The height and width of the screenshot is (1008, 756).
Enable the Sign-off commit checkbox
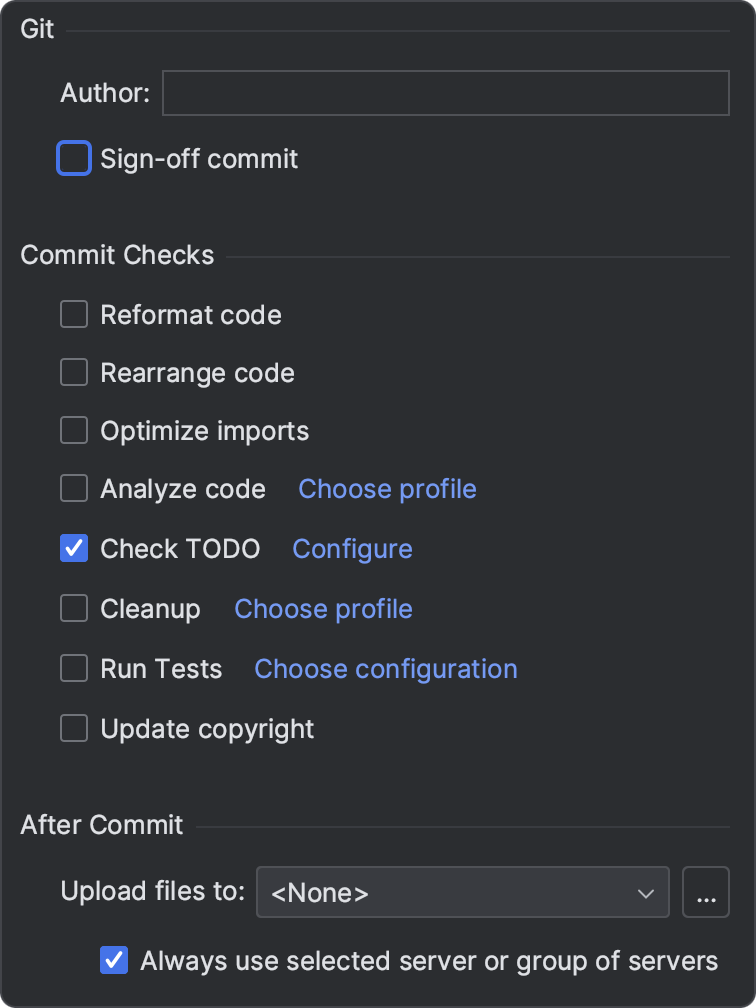pyautogui.click(x=74, y=158)
